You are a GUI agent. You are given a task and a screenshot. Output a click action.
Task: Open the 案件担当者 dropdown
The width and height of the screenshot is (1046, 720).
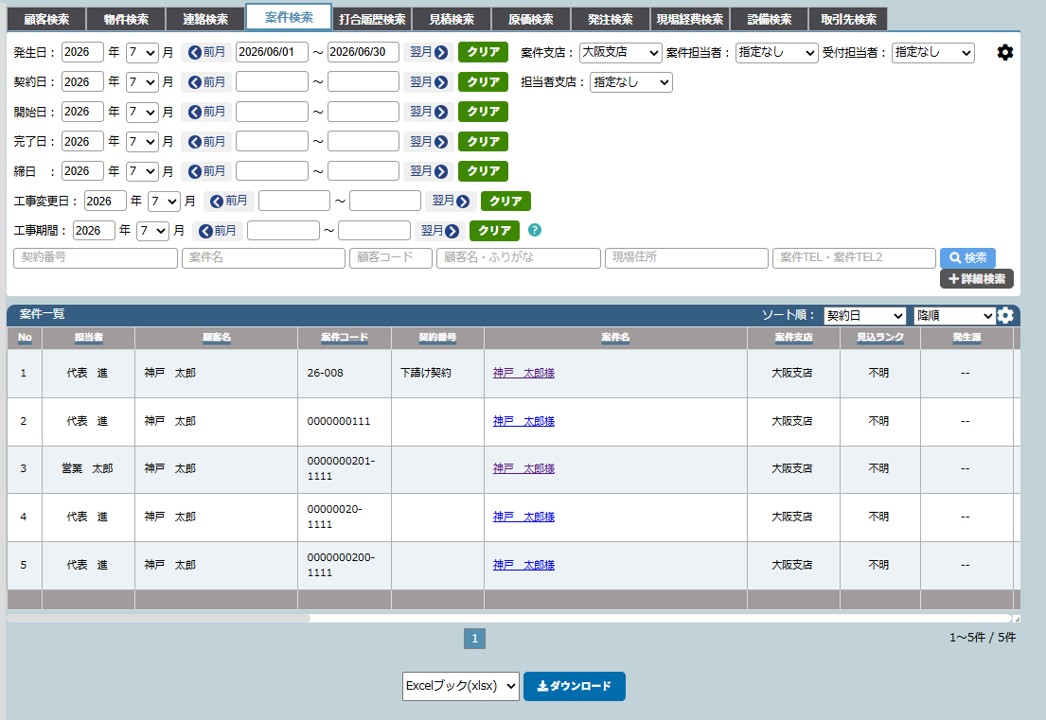(776, 52)
